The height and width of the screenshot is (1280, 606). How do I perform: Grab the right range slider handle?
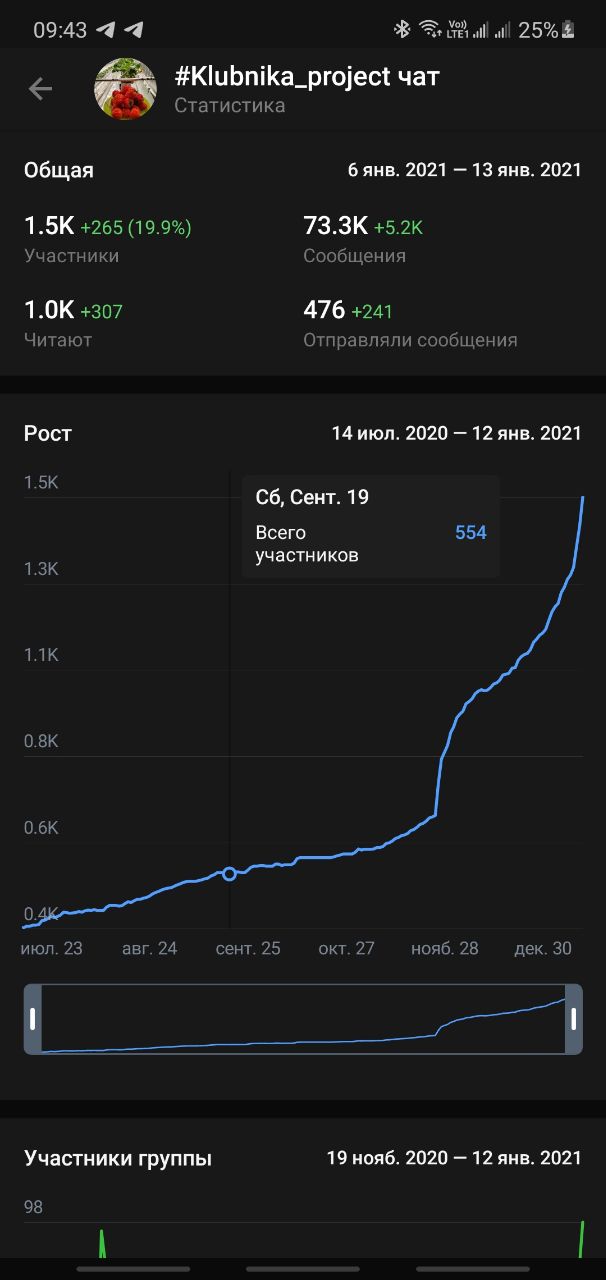click(574, 1019)
